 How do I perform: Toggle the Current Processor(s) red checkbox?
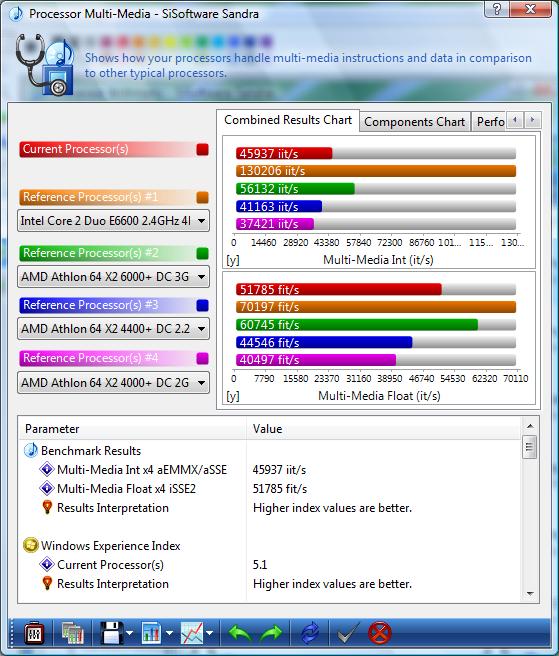[203, 150]
